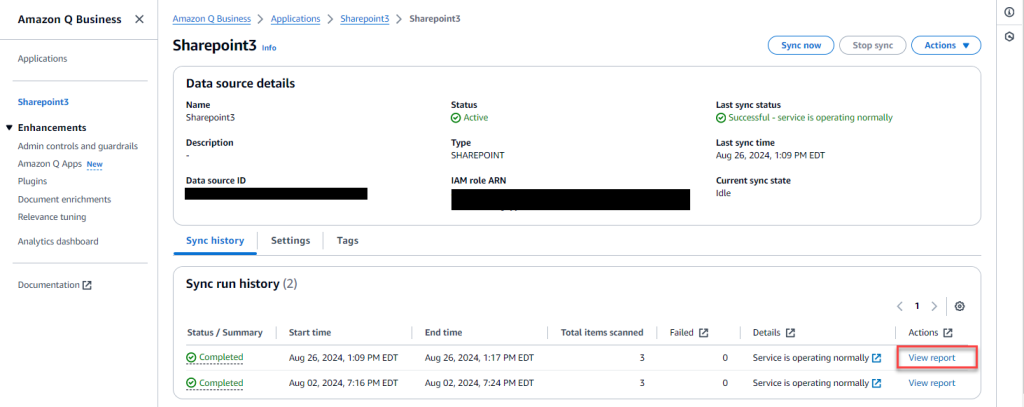Image resolution: width=1024 pixels, height=407 pixels.
Task: Open Applications in the sidebar
Action: pyautogui.click(x=42, y=59)
